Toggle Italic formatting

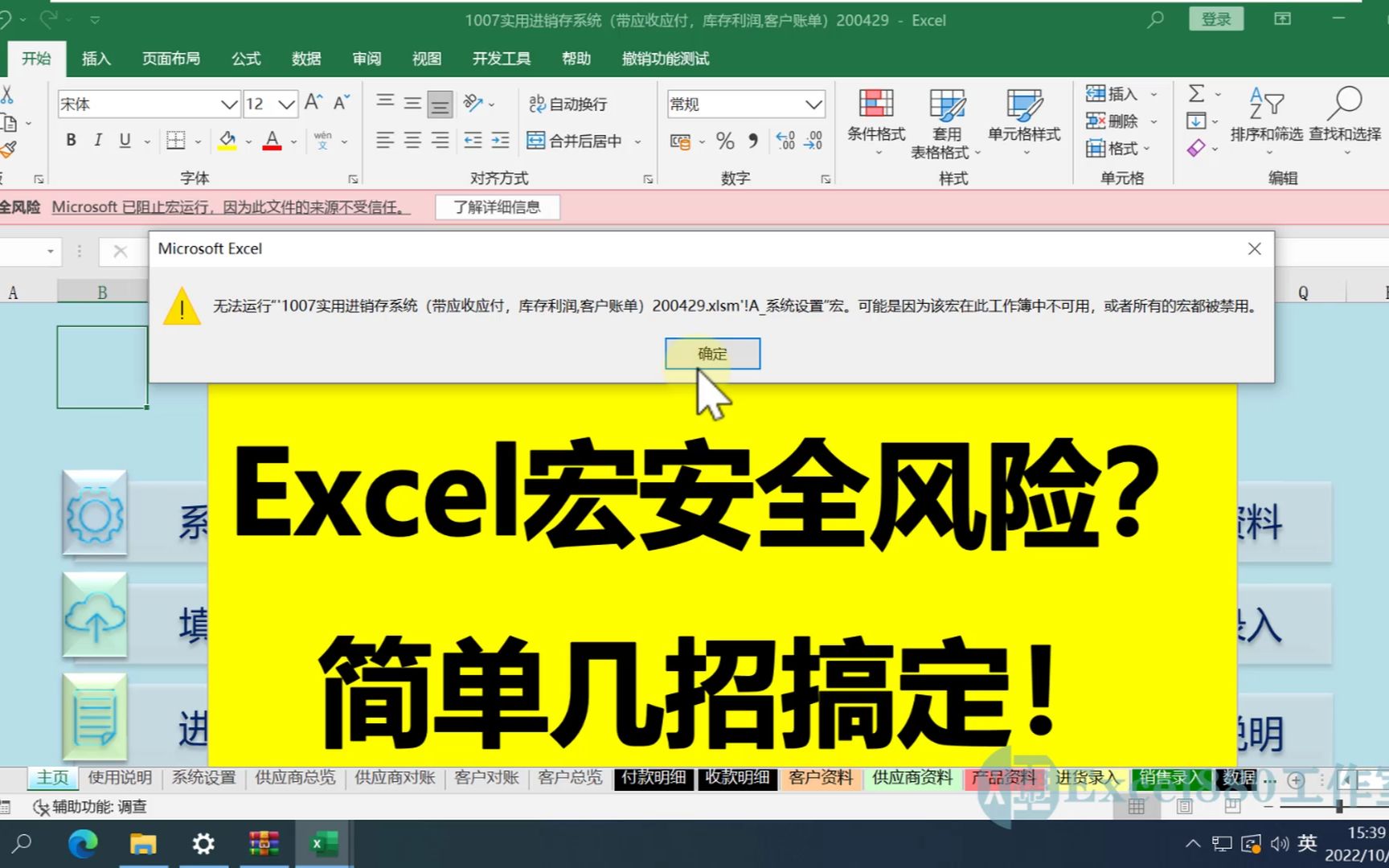pyautogui.click(x=97, y=141)
